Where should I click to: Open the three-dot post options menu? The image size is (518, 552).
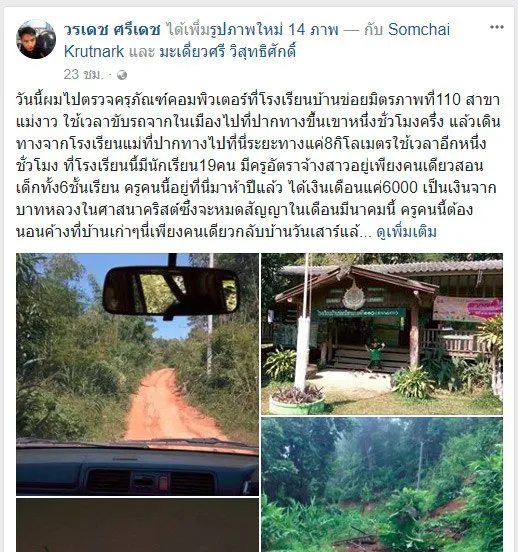(x=497, y=27)
